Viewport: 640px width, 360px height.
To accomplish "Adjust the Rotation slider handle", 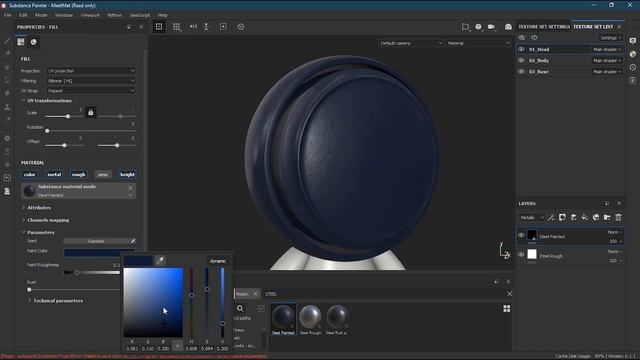I will click(x=47, y=131).
